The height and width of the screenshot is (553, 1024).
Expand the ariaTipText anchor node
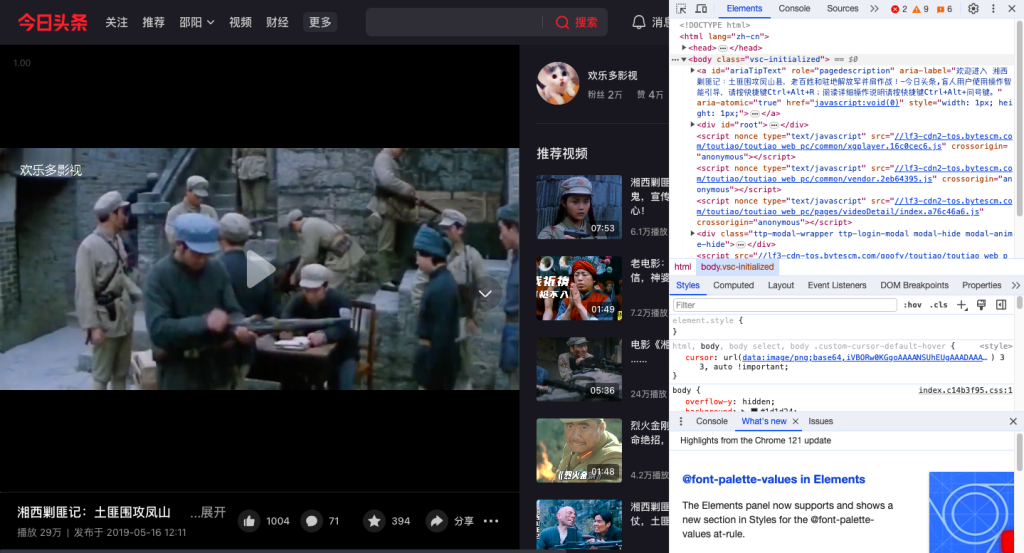point(692,71)
